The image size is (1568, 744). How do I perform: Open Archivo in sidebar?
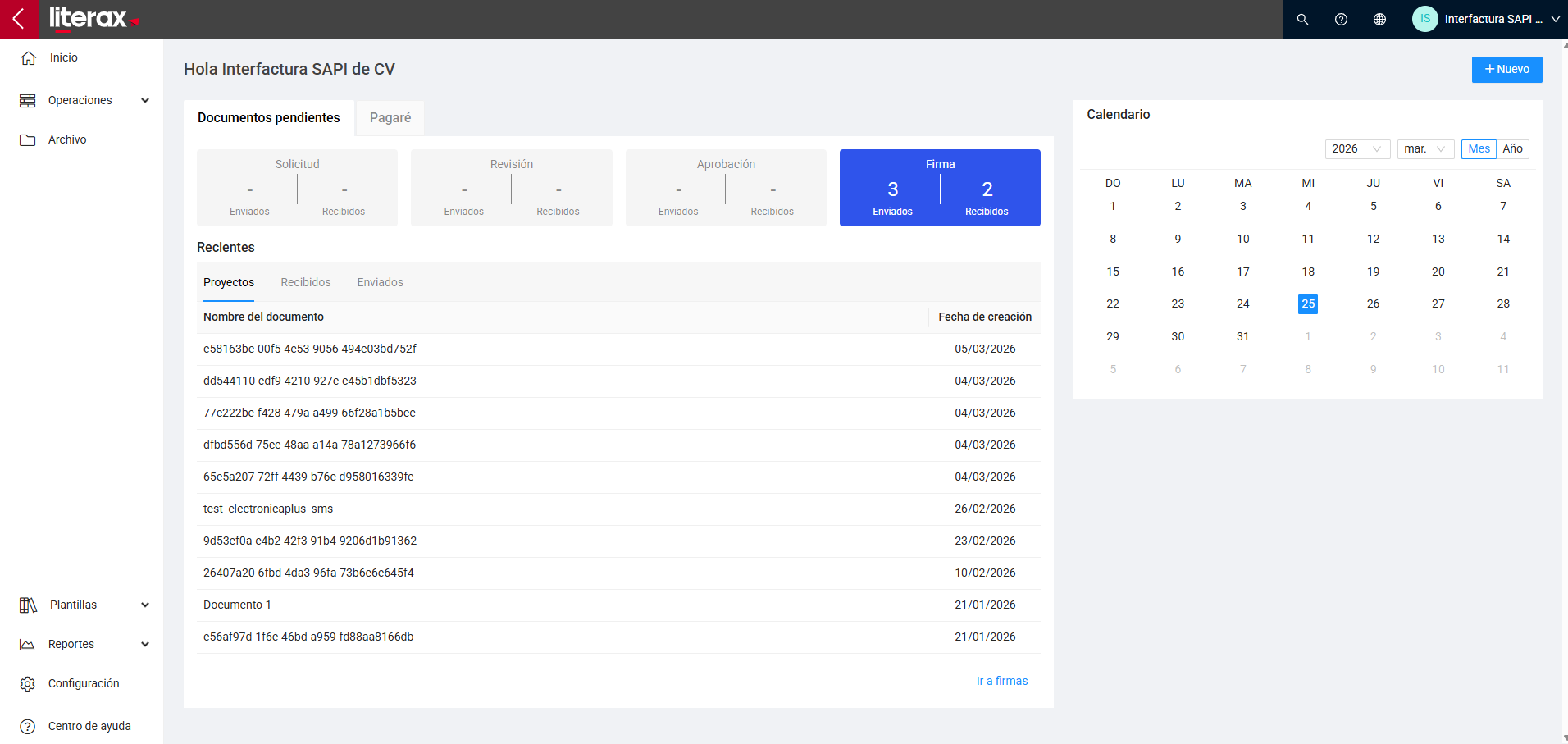pos(67,139)
